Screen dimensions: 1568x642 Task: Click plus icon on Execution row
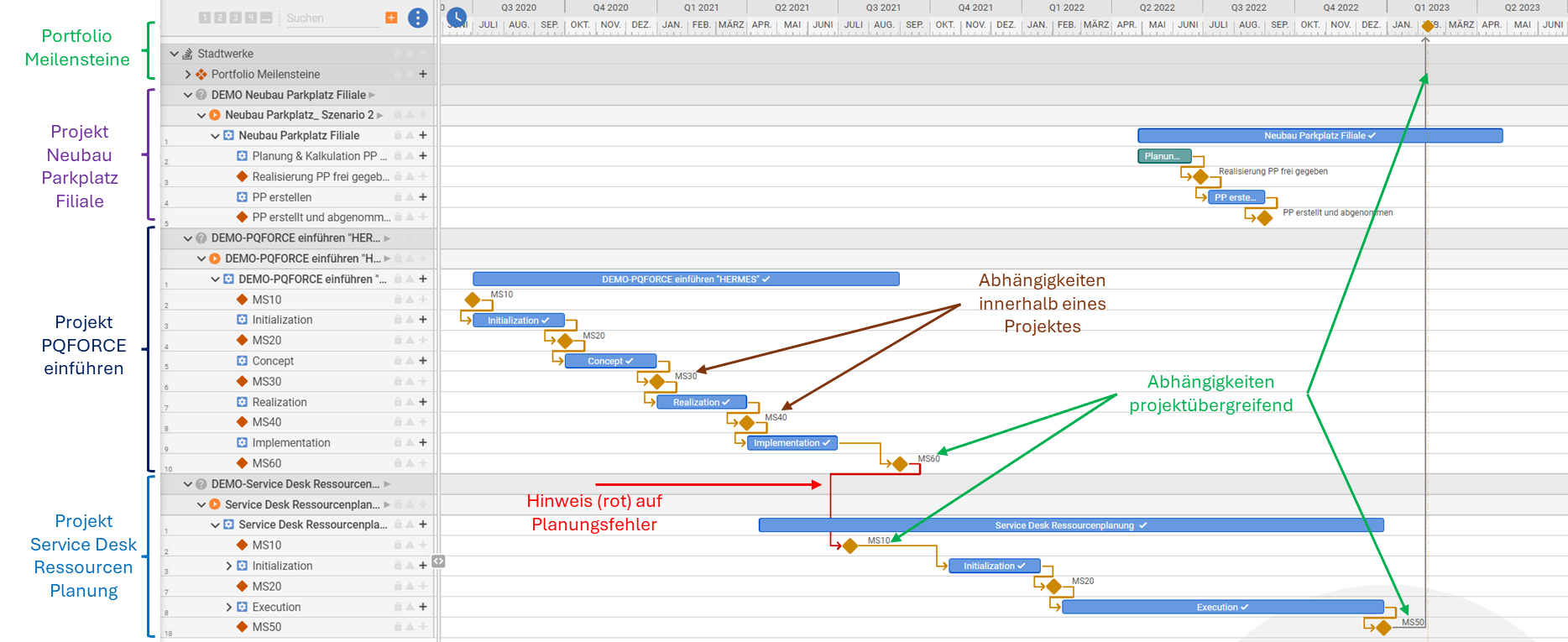click(x=423, y=607)
